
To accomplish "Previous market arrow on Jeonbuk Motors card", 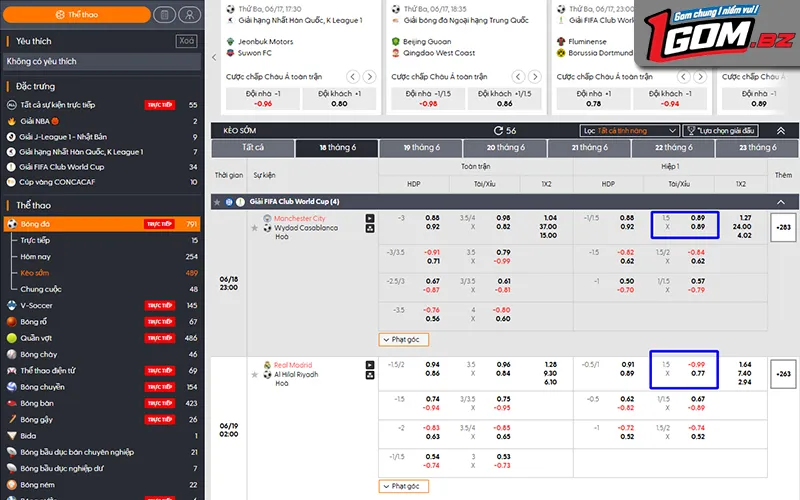I will (x=353, y=77).
